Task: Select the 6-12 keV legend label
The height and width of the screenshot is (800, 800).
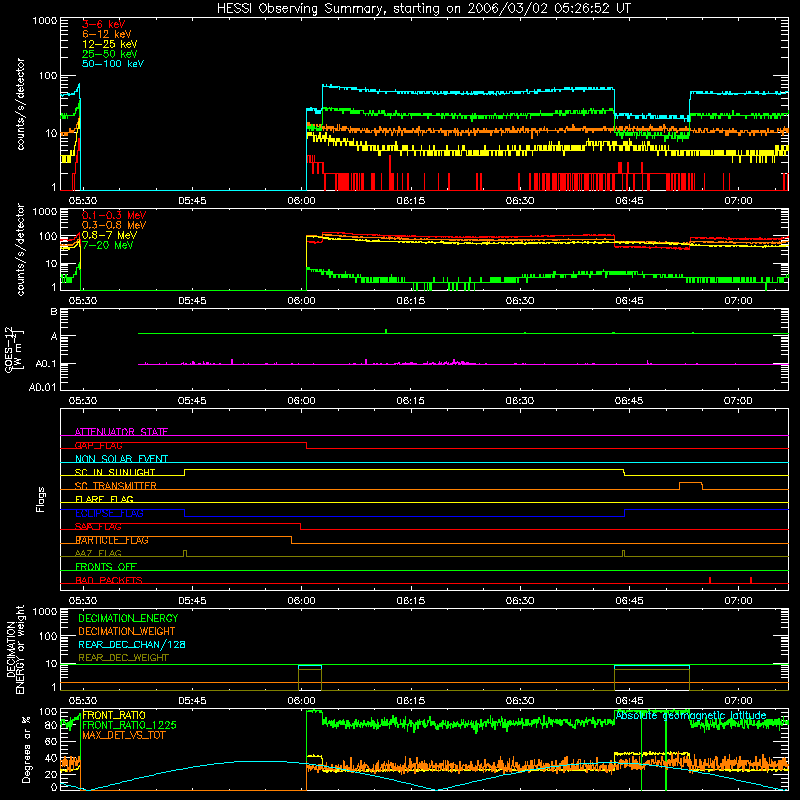Action: point(107,34)
